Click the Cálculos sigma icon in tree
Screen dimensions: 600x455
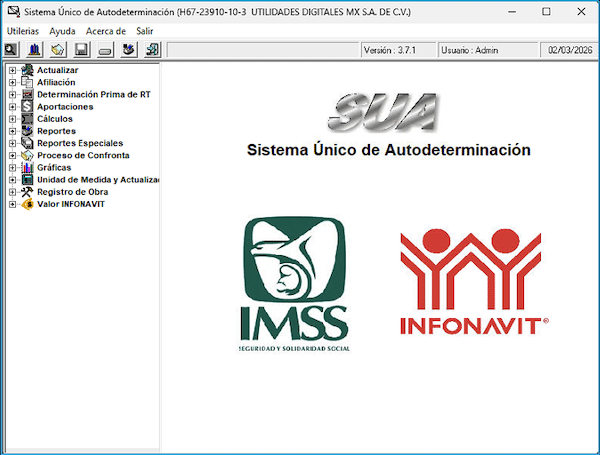click(x=27, y=119)
